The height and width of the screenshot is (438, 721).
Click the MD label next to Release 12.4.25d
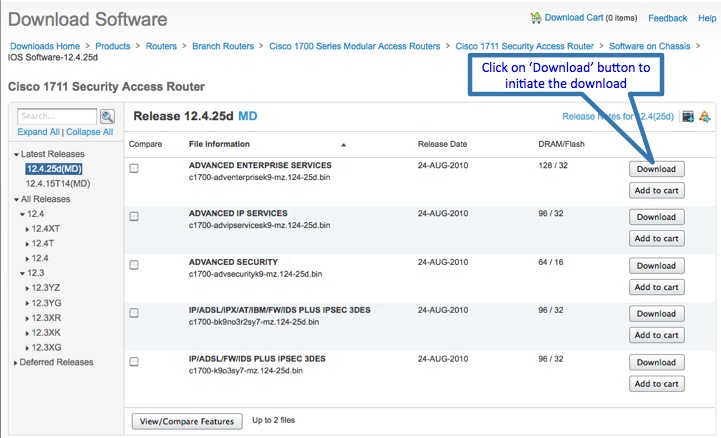click(247, 116)
